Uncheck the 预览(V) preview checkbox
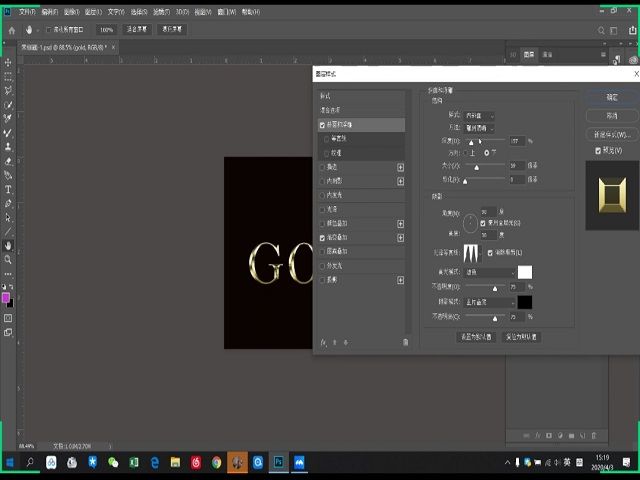This screenshot has width=640, height=480. pyautogui.click(x=598, y=150)
